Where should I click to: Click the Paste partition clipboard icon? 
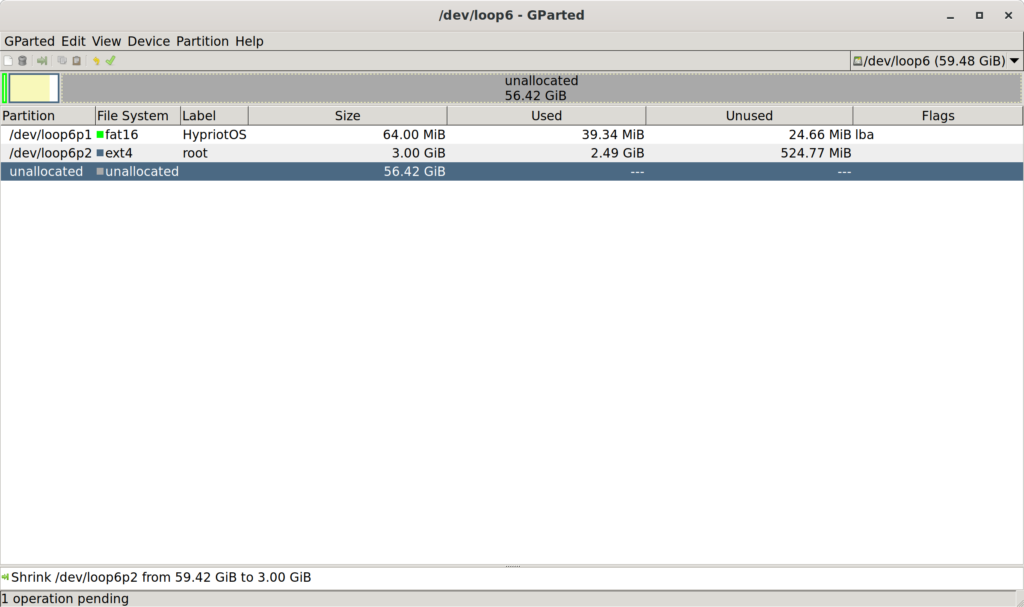[x=76, y=61]
